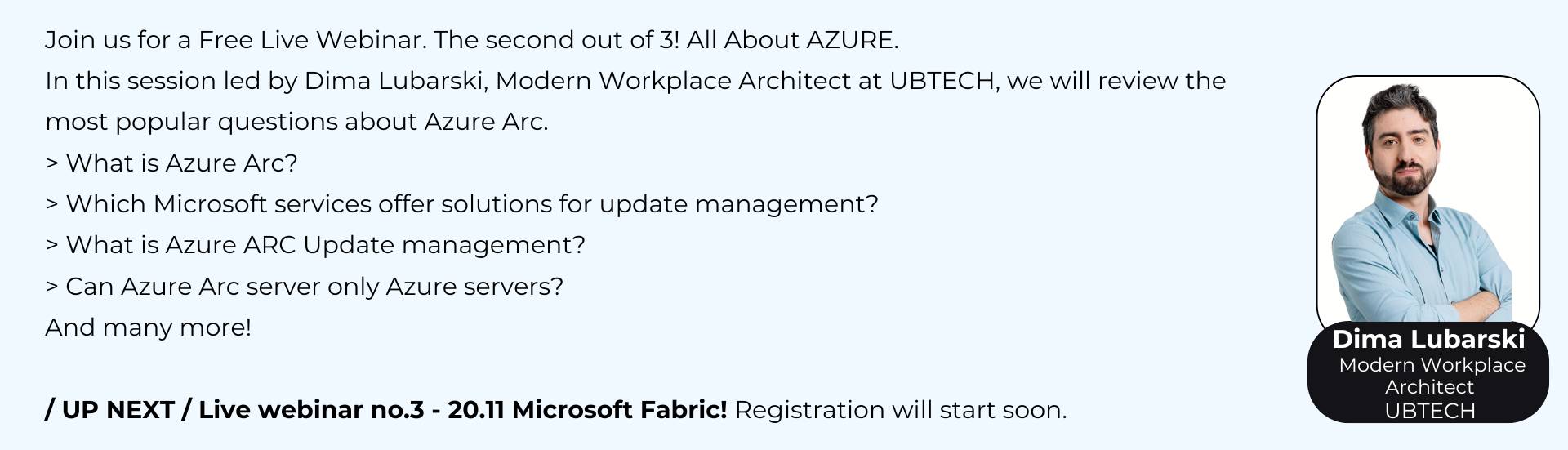Click the 'most popular questions about Azure Arc.' line
Screen dimensions: 1568x450
click(x=296, y=123)
